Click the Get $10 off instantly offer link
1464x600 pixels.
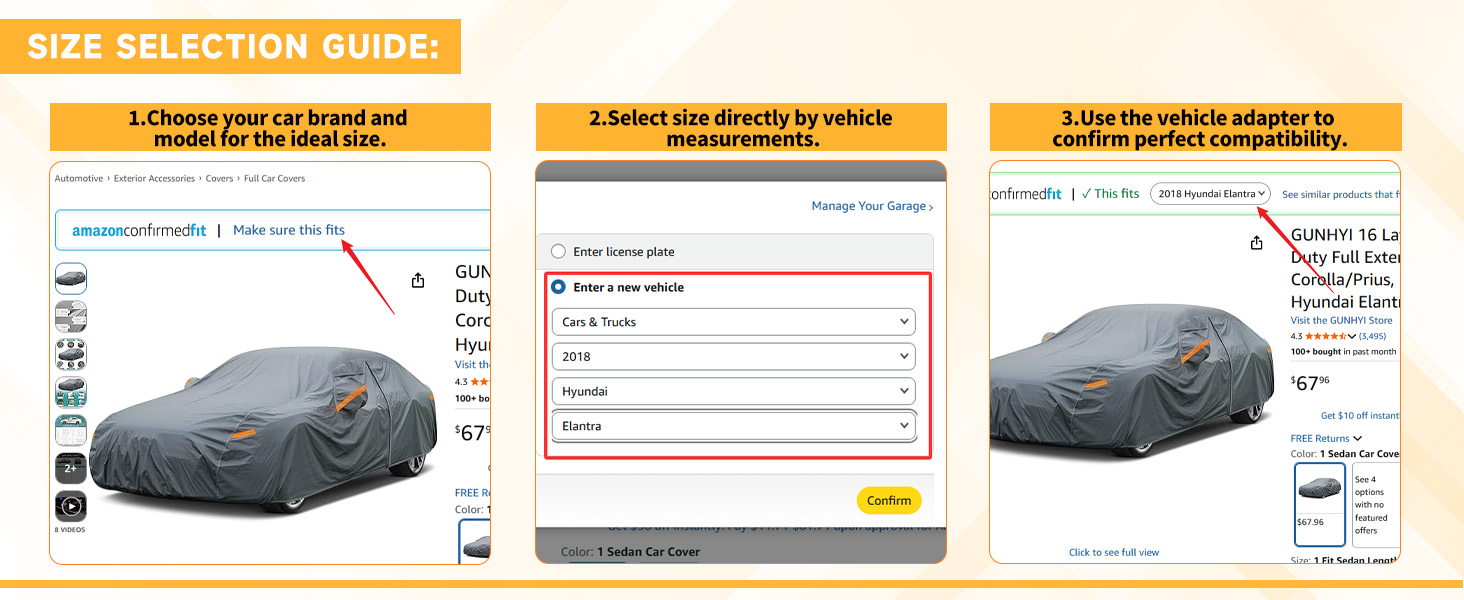pyautogui.click(x=1360, y=415)
